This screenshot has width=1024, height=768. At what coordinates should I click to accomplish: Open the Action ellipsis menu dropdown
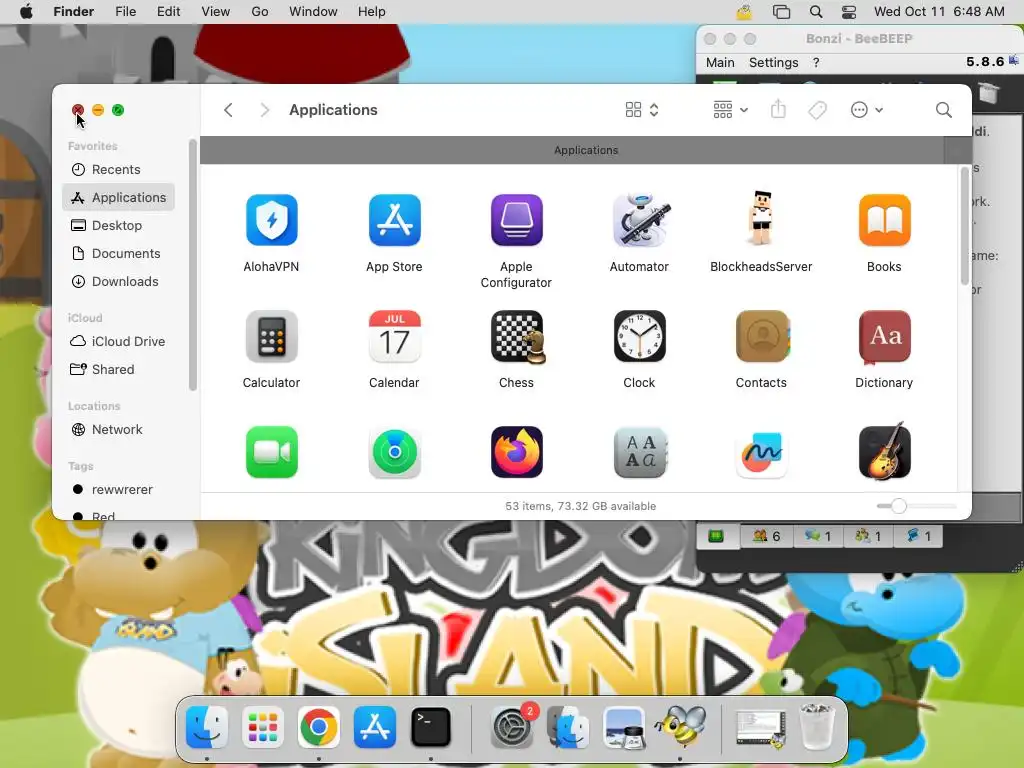(x=867, y=110)
